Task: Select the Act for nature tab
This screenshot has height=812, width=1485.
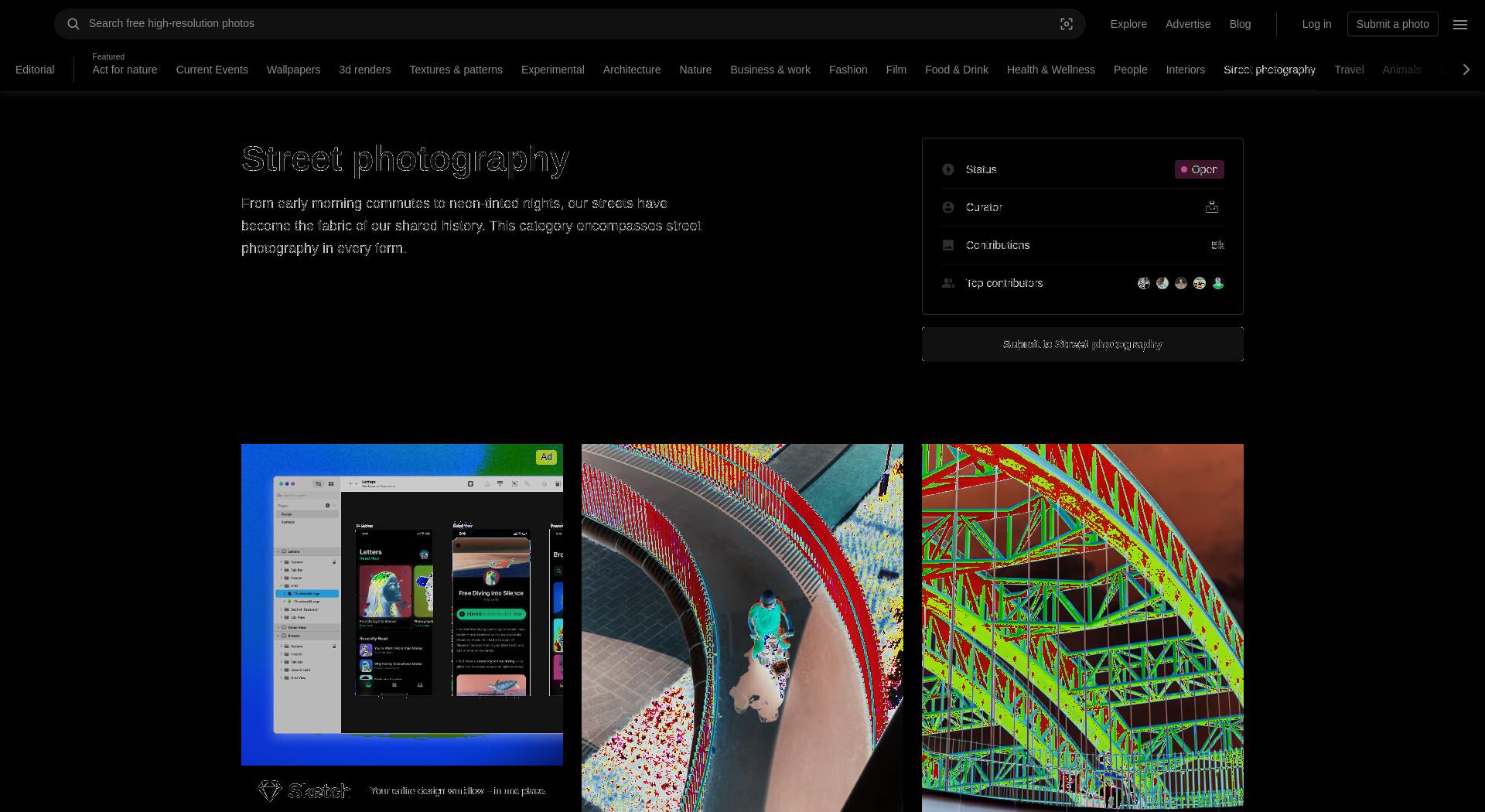Action: point(125,70)
